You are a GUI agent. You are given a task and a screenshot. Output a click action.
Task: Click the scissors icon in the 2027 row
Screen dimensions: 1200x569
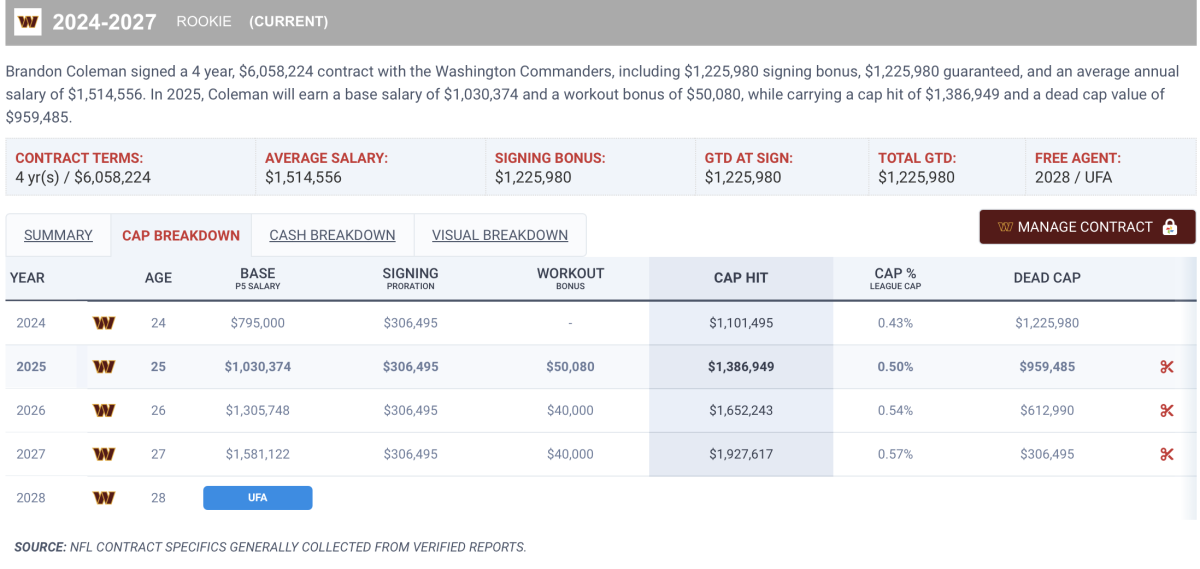point(1166,454)
